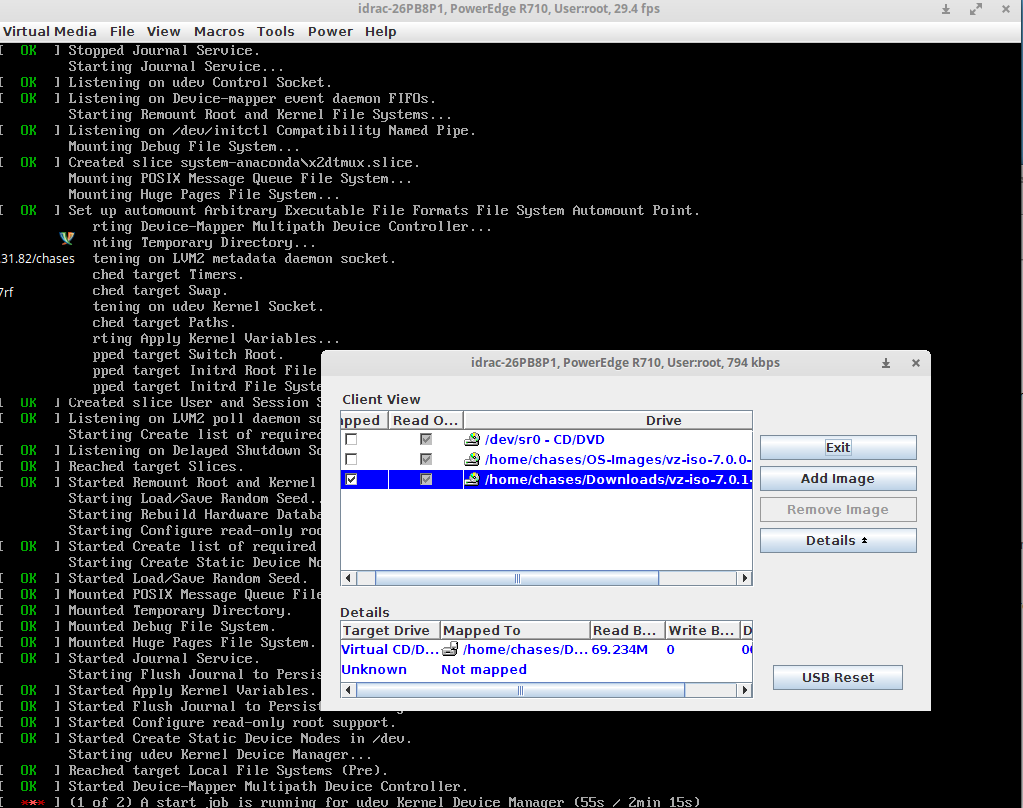The width and height of the screenshot is (1023, 808).
Task: Select the Drive column header
Action: tap(663, 421)
